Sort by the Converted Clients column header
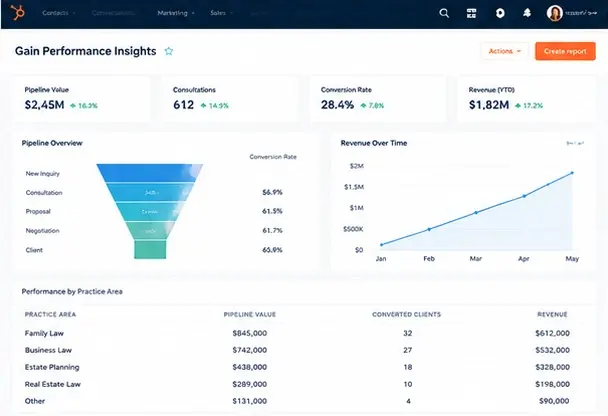The height and width of the screenshot is (416, 608). (x=407, y=314)
